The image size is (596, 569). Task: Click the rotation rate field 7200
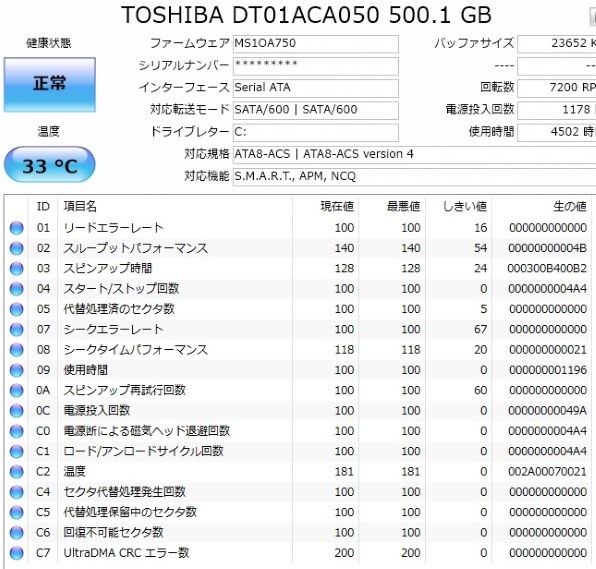click(x=557, y=88)
